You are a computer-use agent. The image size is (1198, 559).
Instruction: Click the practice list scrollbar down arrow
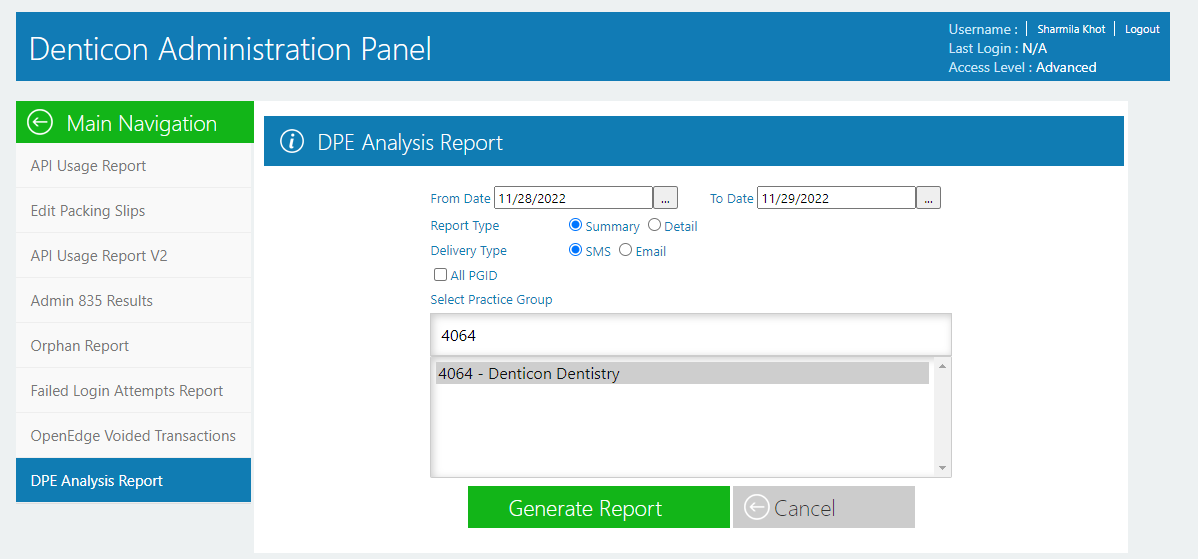click(942, 467)
